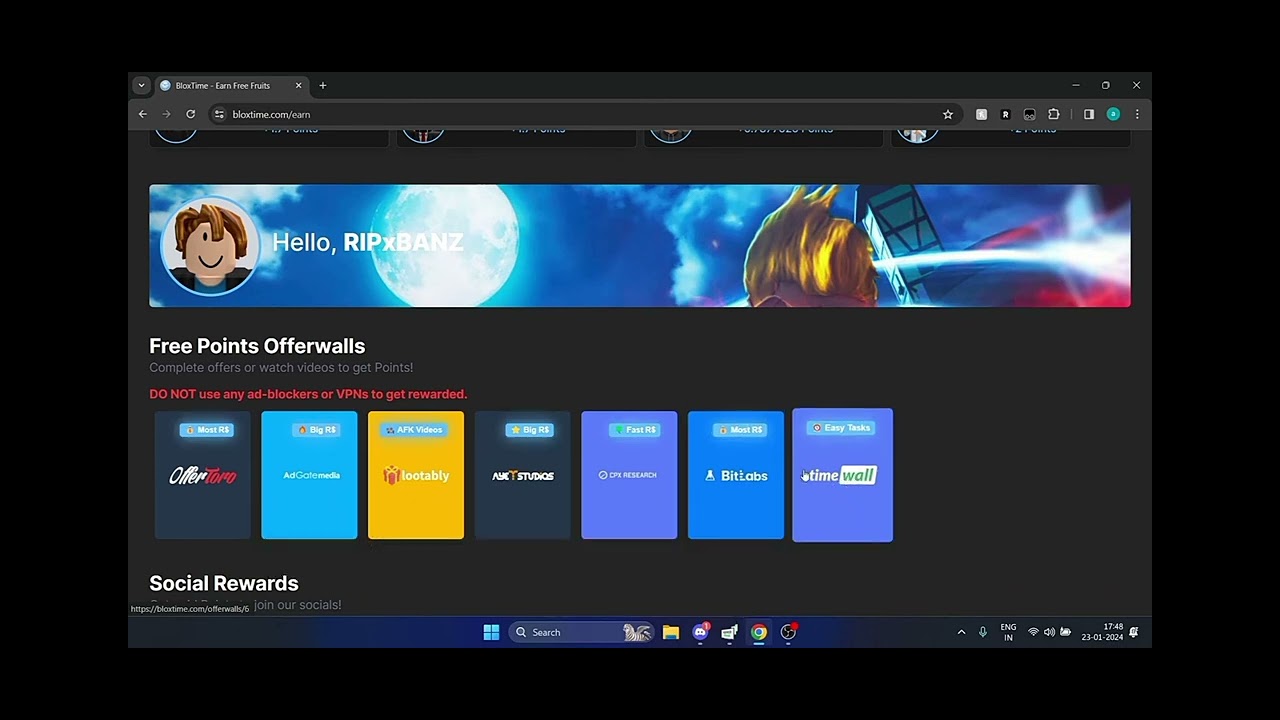Click the 'Free Points Offerwalls' heading
Screen dimensions: 1280x720
click(x=257, y=346)
